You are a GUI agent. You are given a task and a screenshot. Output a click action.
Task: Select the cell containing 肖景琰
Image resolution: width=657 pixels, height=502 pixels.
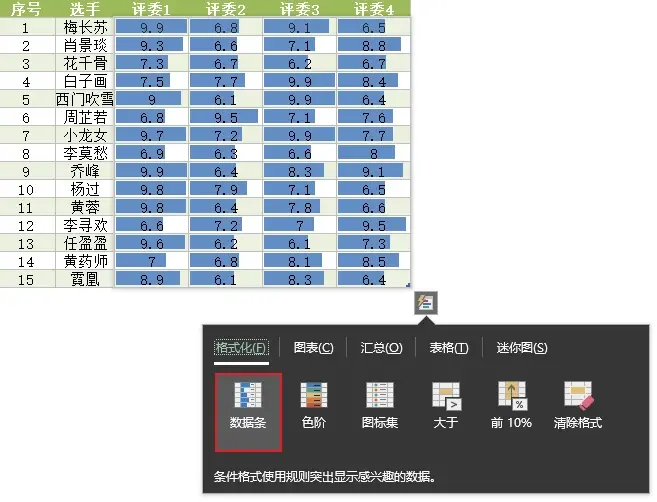pos(85,45)
